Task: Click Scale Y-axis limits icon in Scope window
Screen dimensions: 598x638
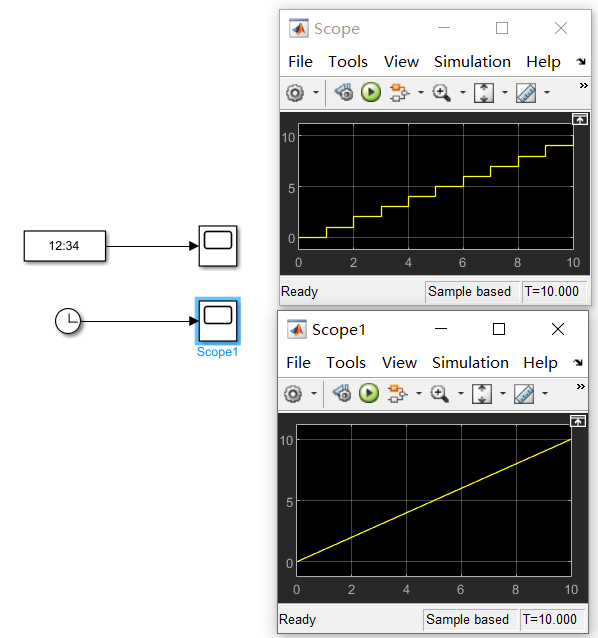Action: coord(484,93)
